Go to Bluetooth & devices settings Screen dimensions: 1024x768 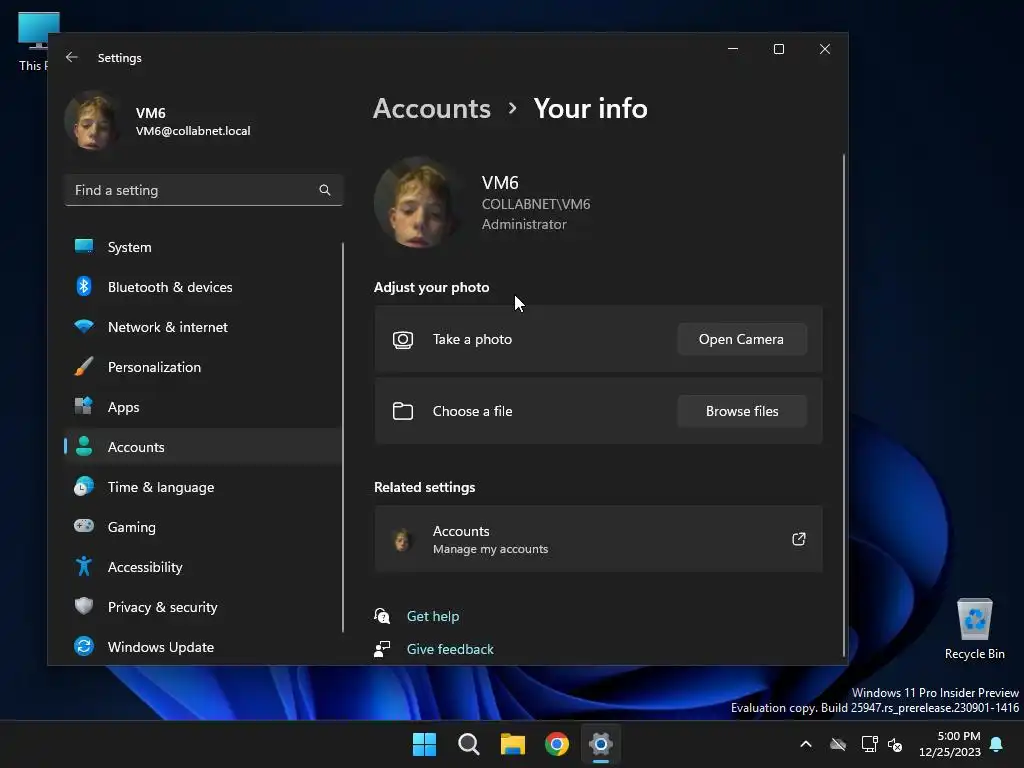203,287
